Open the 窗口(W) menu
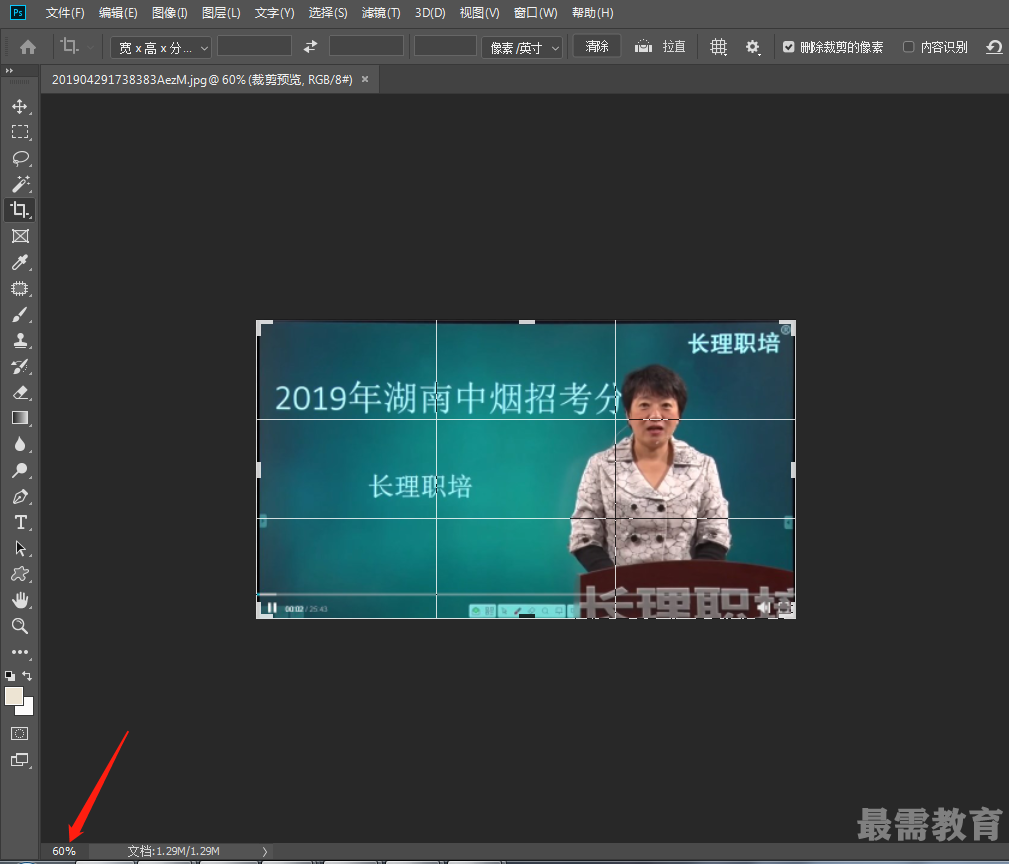The height and width of the screenshot is (864, 1009). (x=536, y=13)
